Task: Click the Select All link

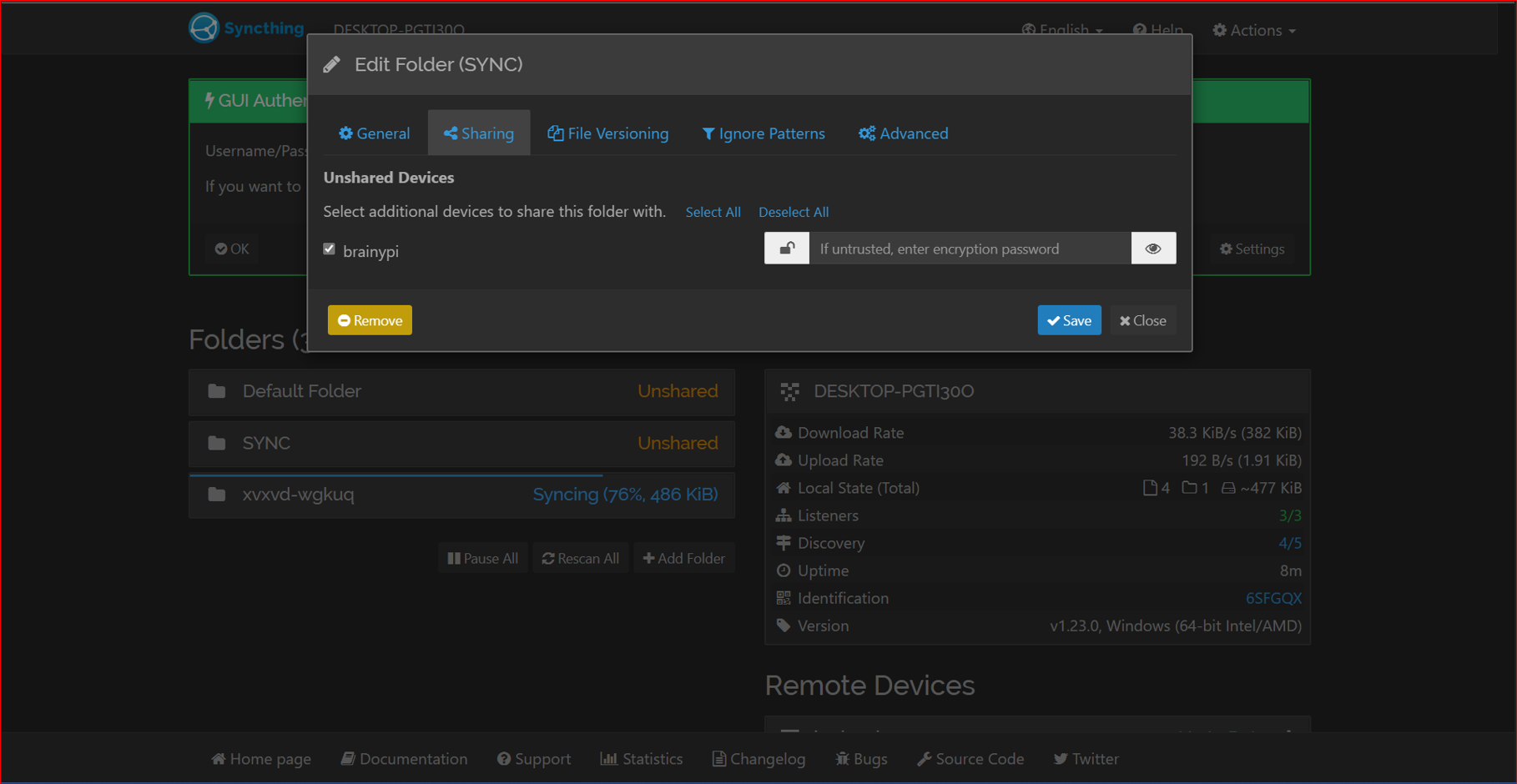Action: pos(713,212)
